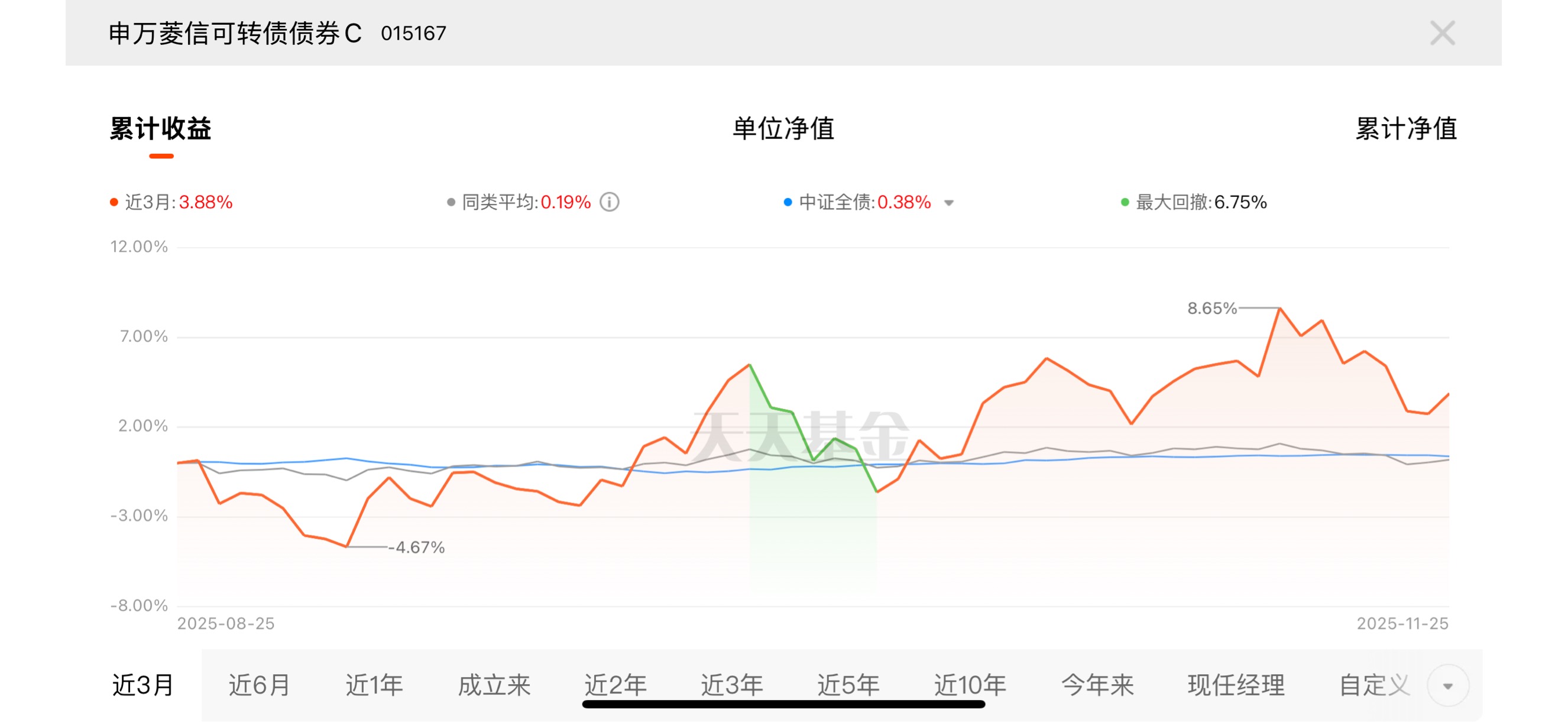Toggle the green 最大回撤 legend dot
The width and height of the screenshot is (1568, 722).
[1125, 202]
